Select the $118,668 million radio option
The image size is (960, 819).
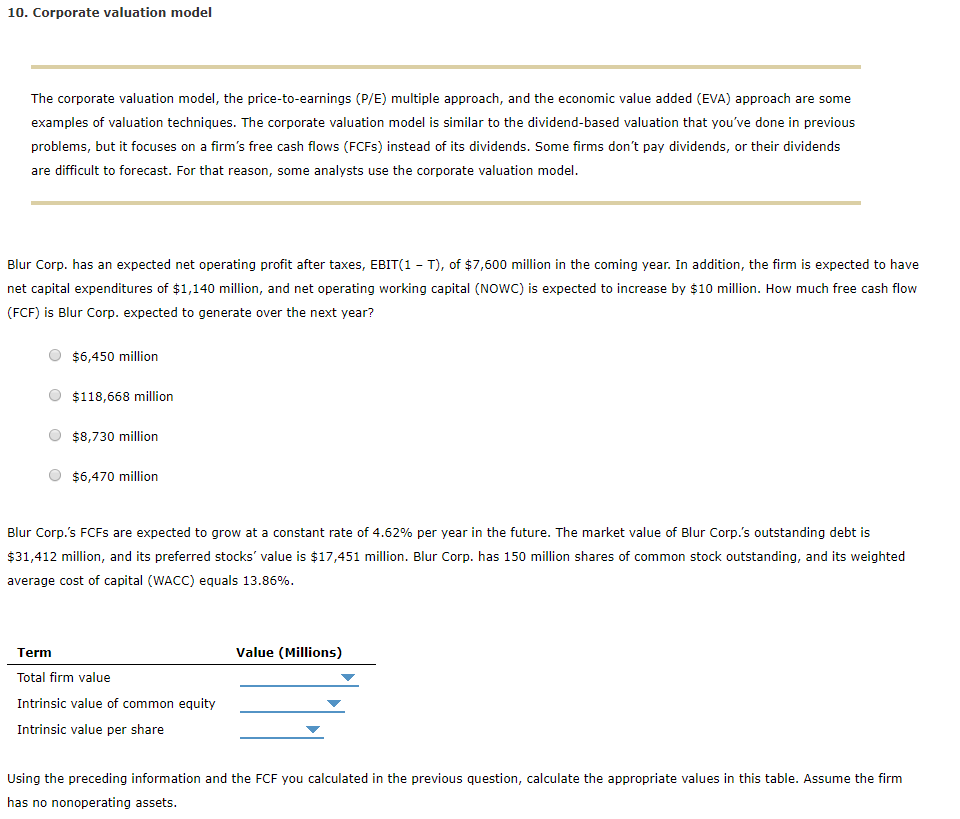55,395
